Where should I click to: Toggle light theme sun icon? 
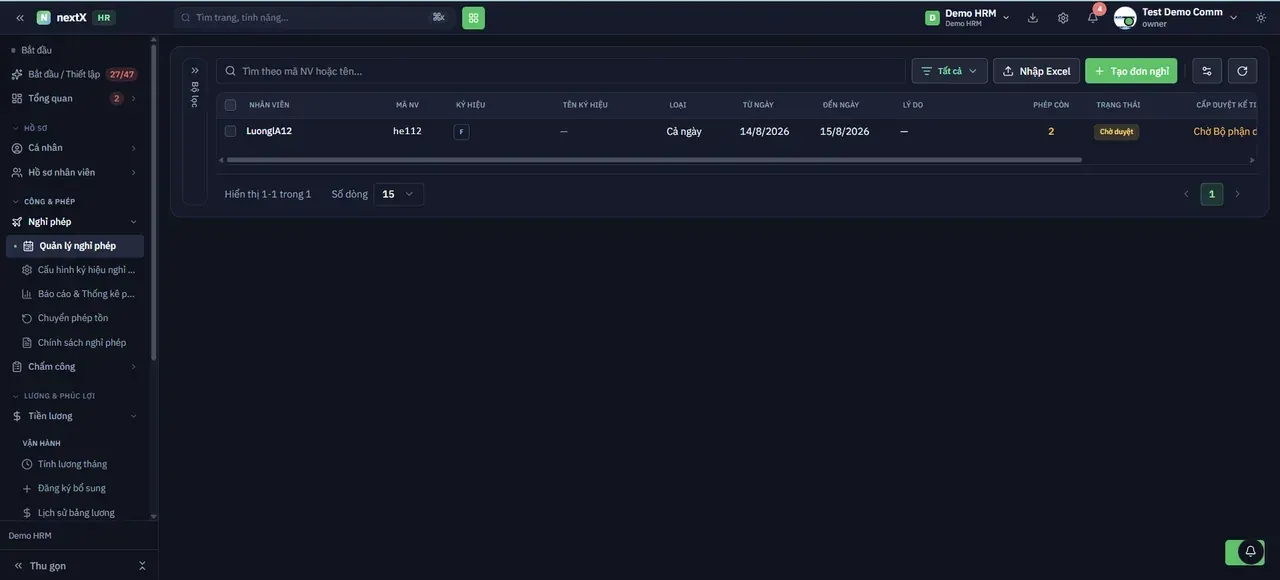(x=1261, y=18)
